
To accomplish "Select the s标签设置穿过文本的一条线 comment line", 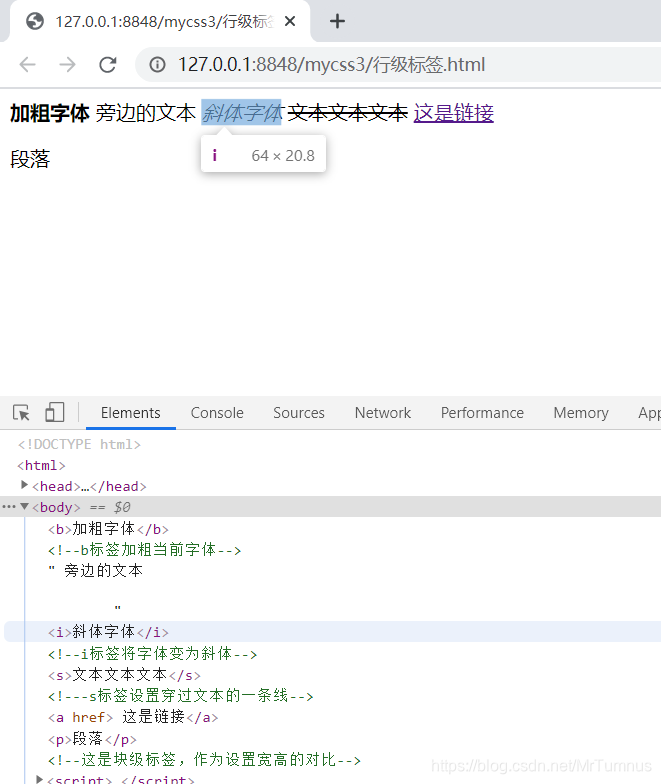I will pos(180,696).
